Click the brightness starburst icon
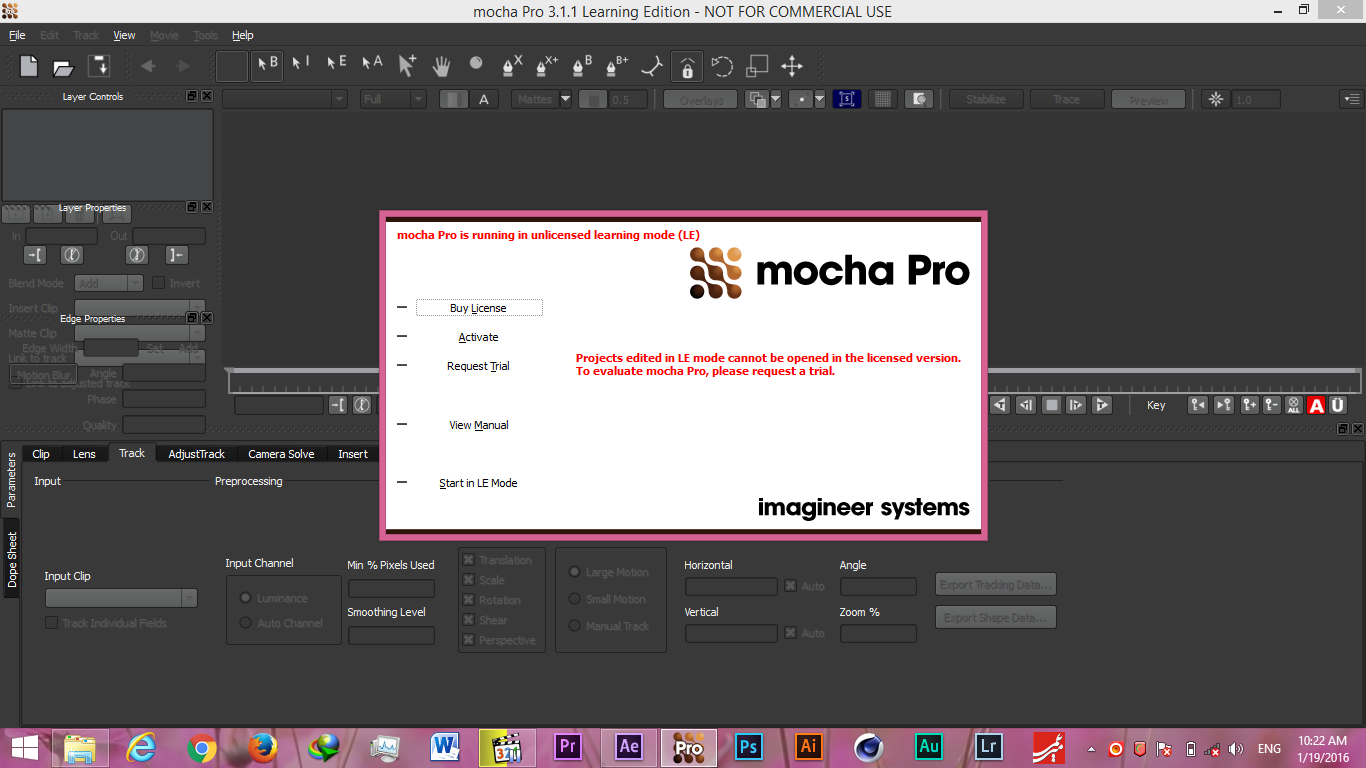The width and height of the screenshot is (1366, 768). click(x=1216, y=99)
